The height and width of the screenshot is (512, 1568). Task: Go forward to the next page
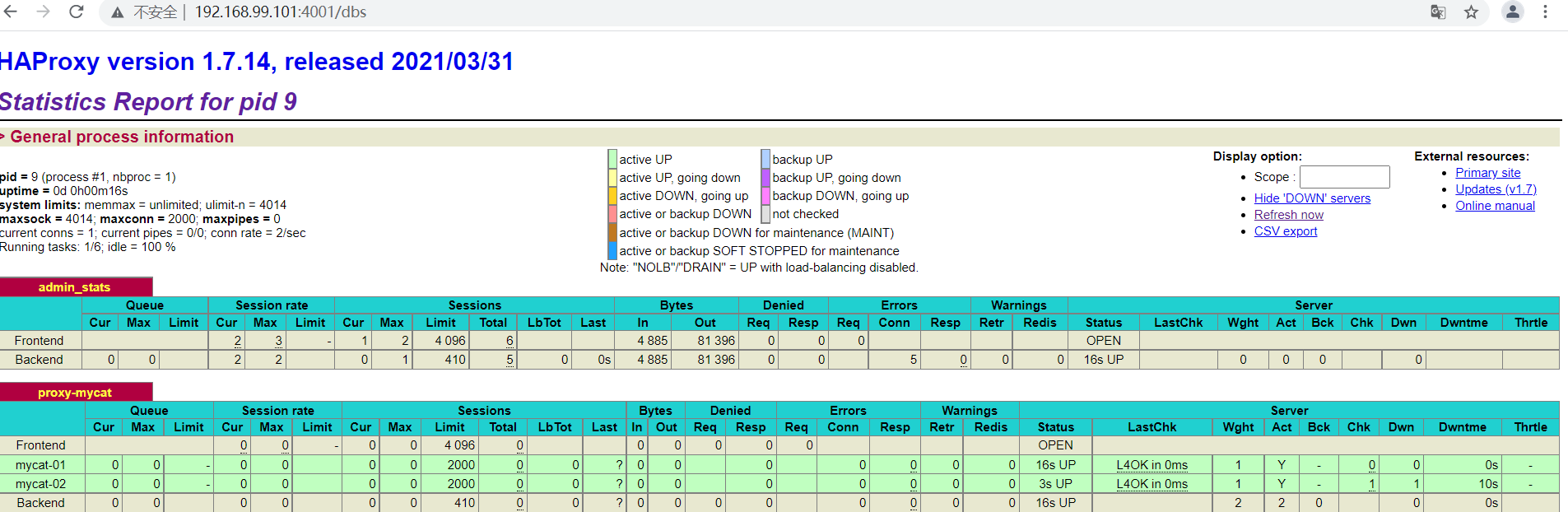click(43, 12)
